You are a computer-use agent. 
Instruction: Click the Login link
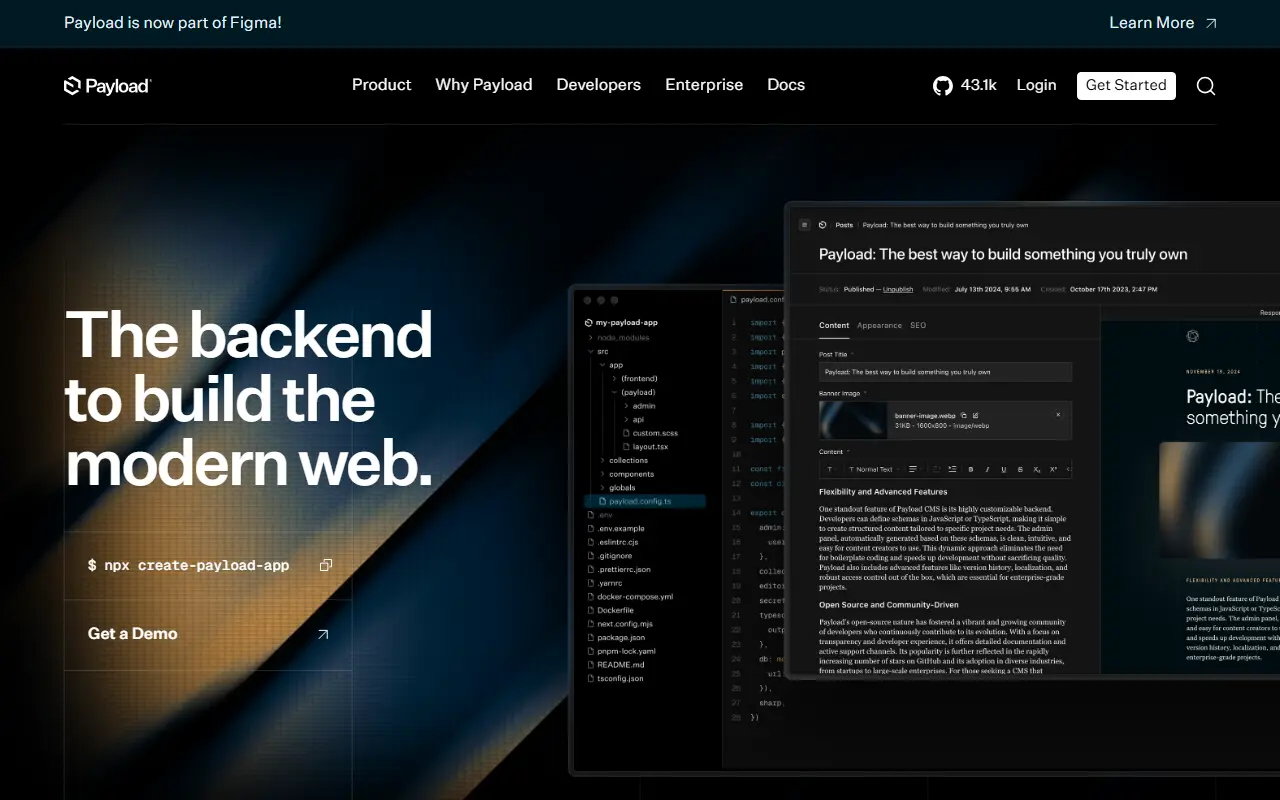[x=1036, y=85]
